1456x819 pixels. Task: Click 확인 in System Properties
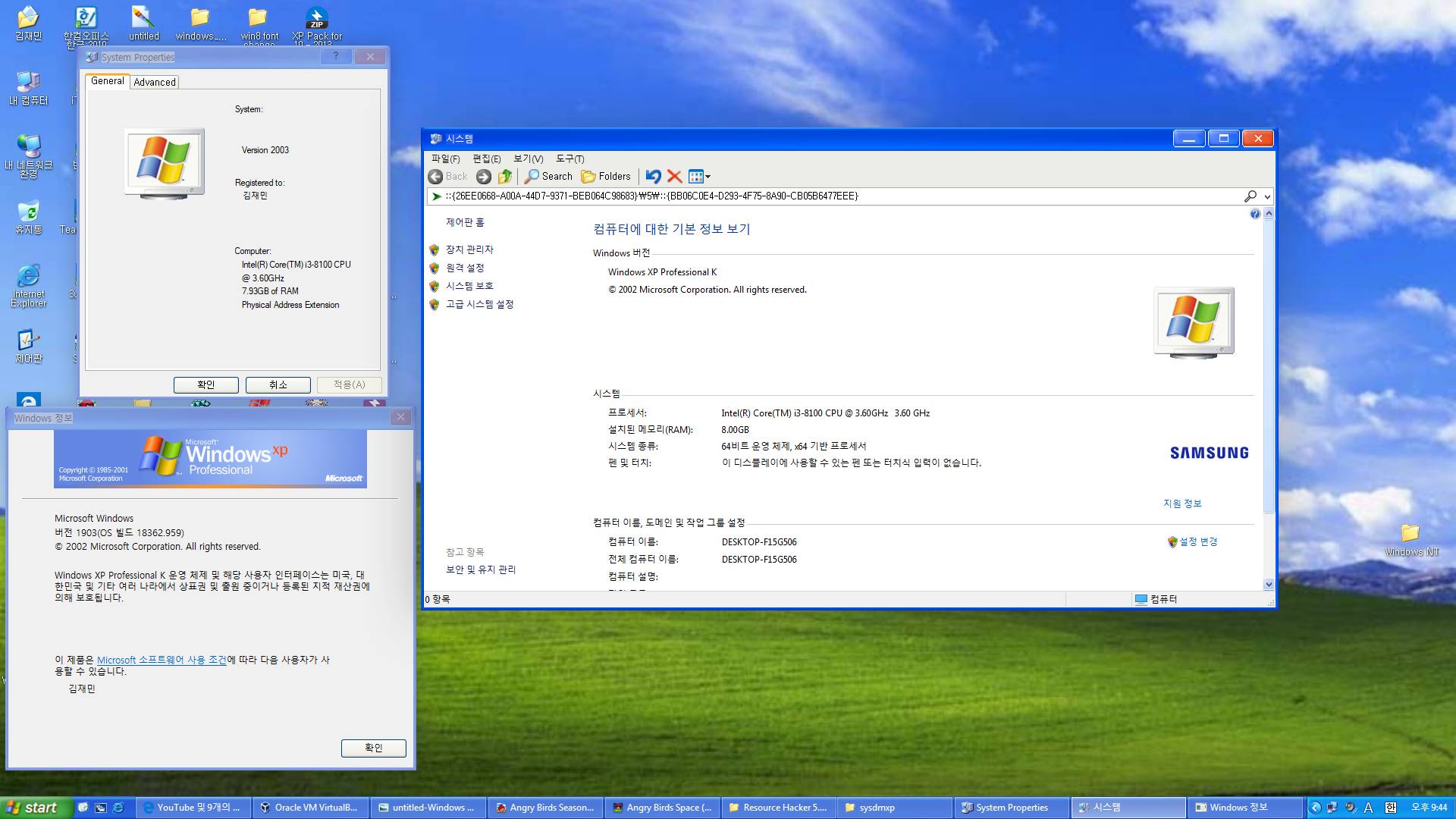206,385
